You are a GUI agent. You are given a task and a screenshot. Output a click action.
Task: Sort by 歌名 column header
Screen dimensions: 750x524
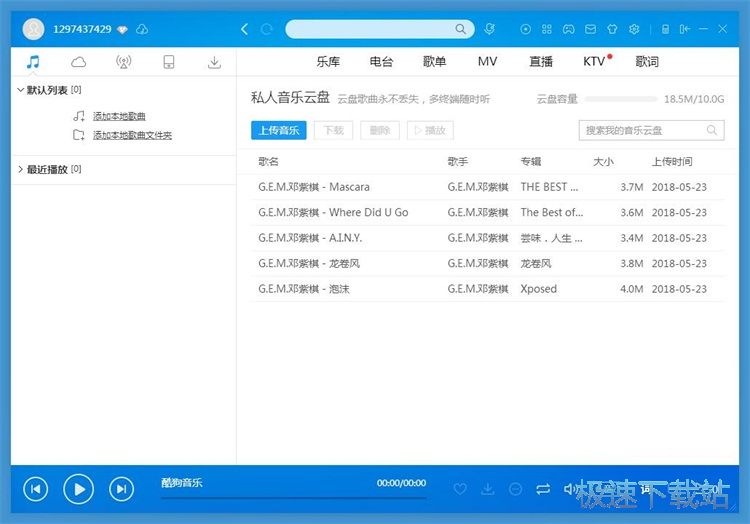(x=268, y=162)
